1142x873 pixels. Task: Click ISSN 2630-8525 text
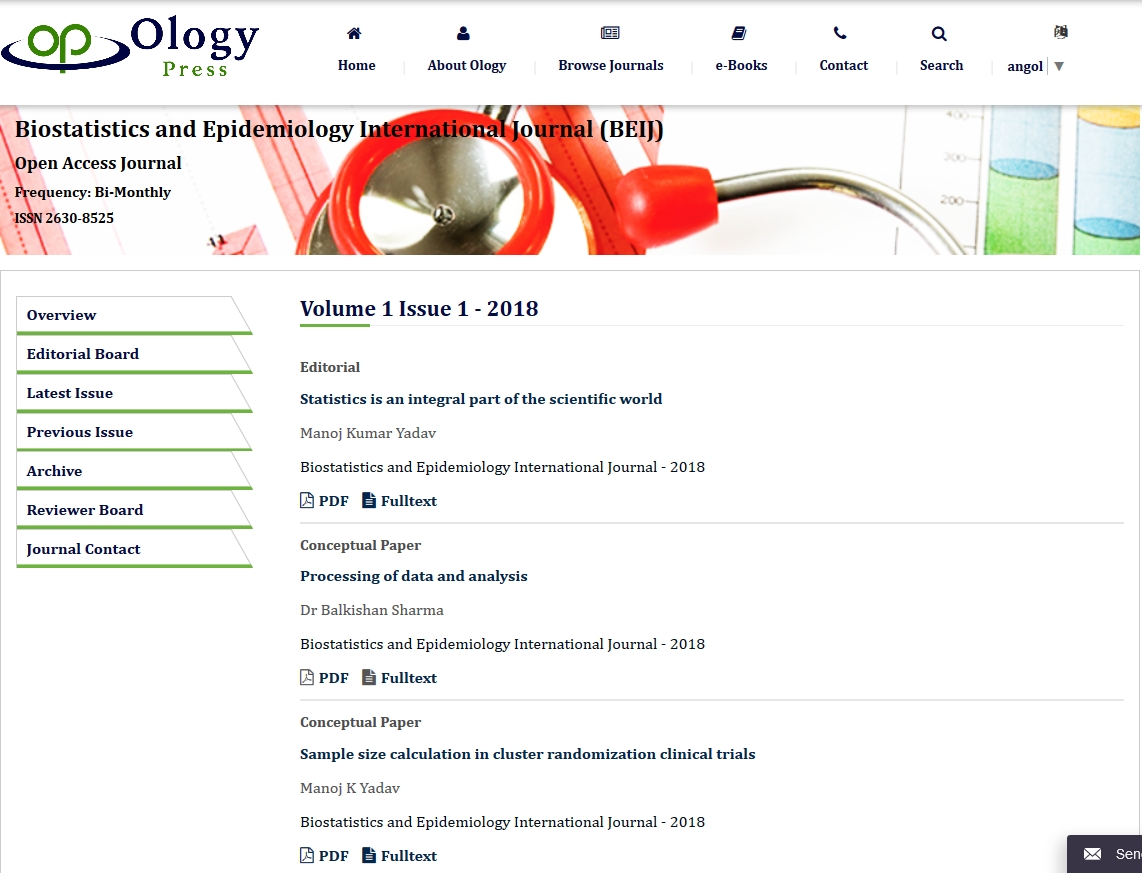64,218
